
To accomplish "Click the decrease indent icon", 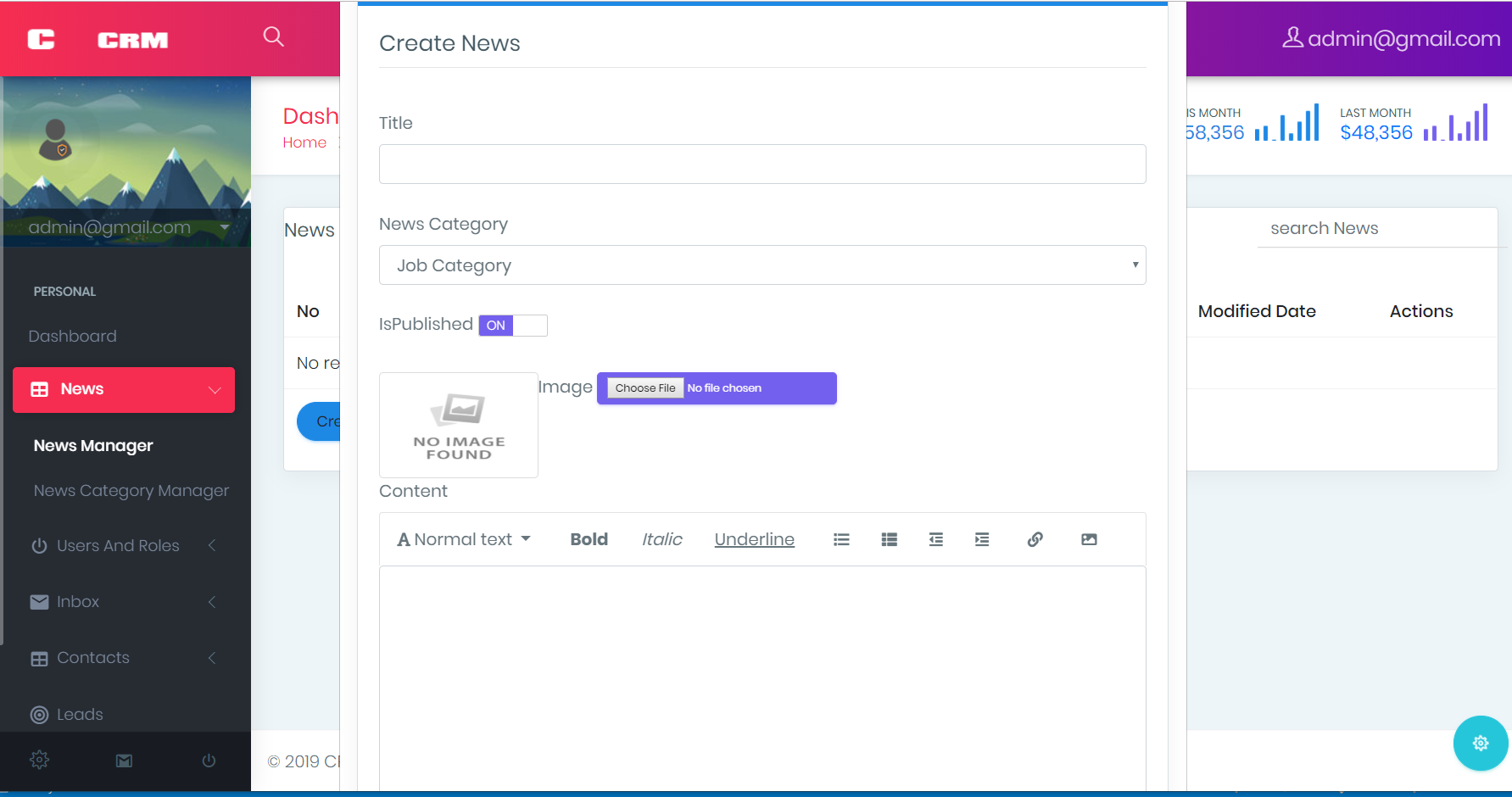I will click(935, 539).
